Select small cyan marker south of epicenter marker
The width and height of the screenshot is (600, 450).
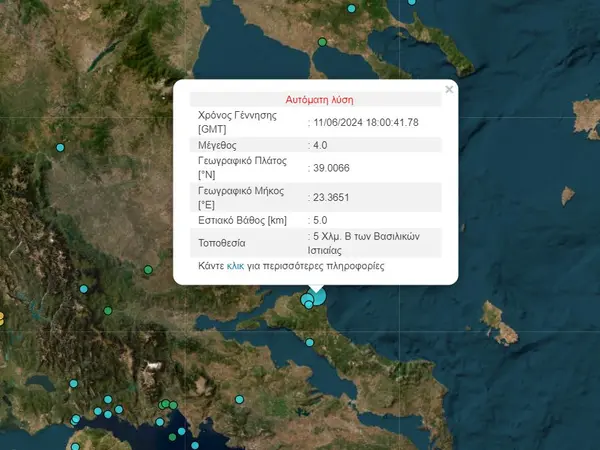[310, 343]
